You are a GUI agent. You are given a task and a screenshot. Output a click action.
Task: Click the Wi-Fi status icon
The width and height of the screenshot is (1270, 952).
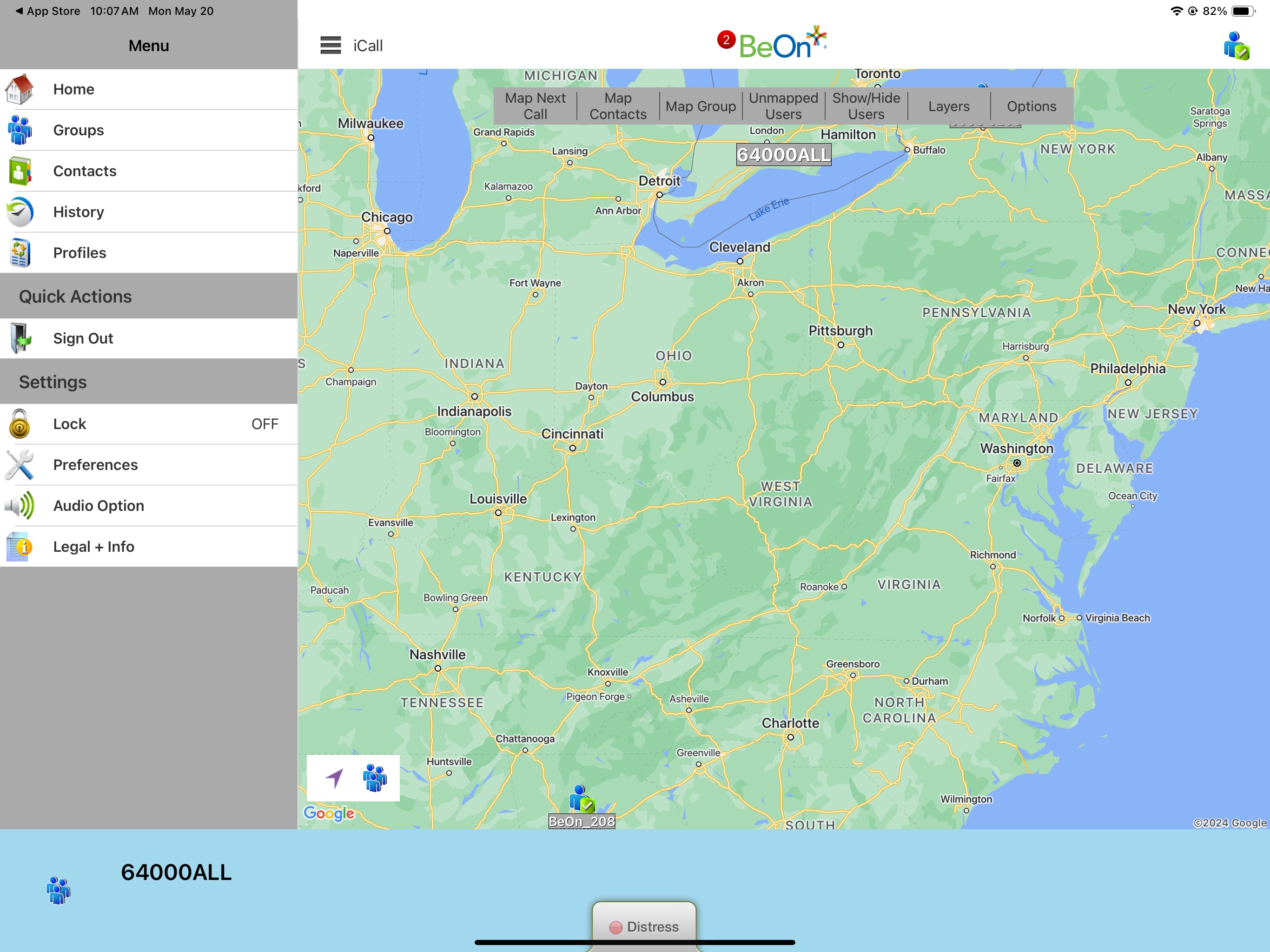point(1177,11)
